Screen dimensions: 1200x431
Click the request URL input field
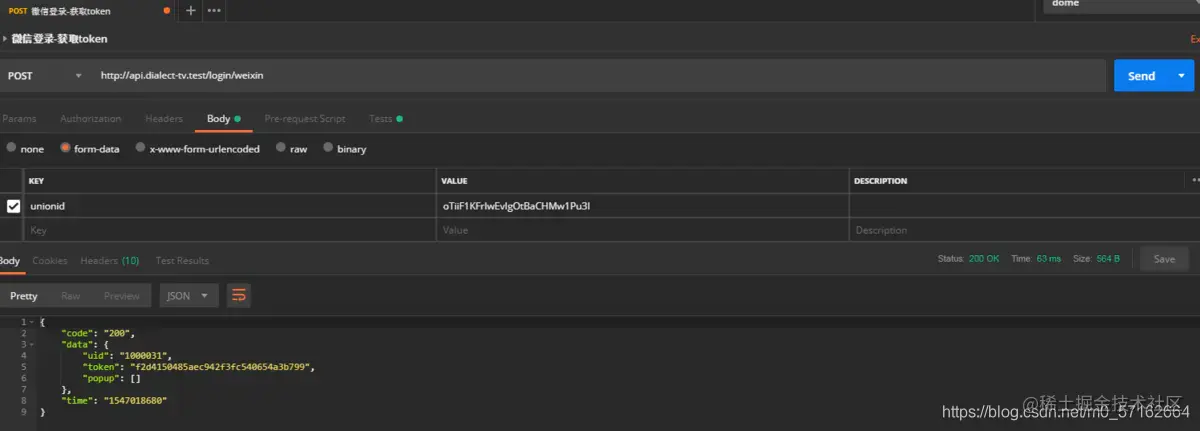click(600, 76)
